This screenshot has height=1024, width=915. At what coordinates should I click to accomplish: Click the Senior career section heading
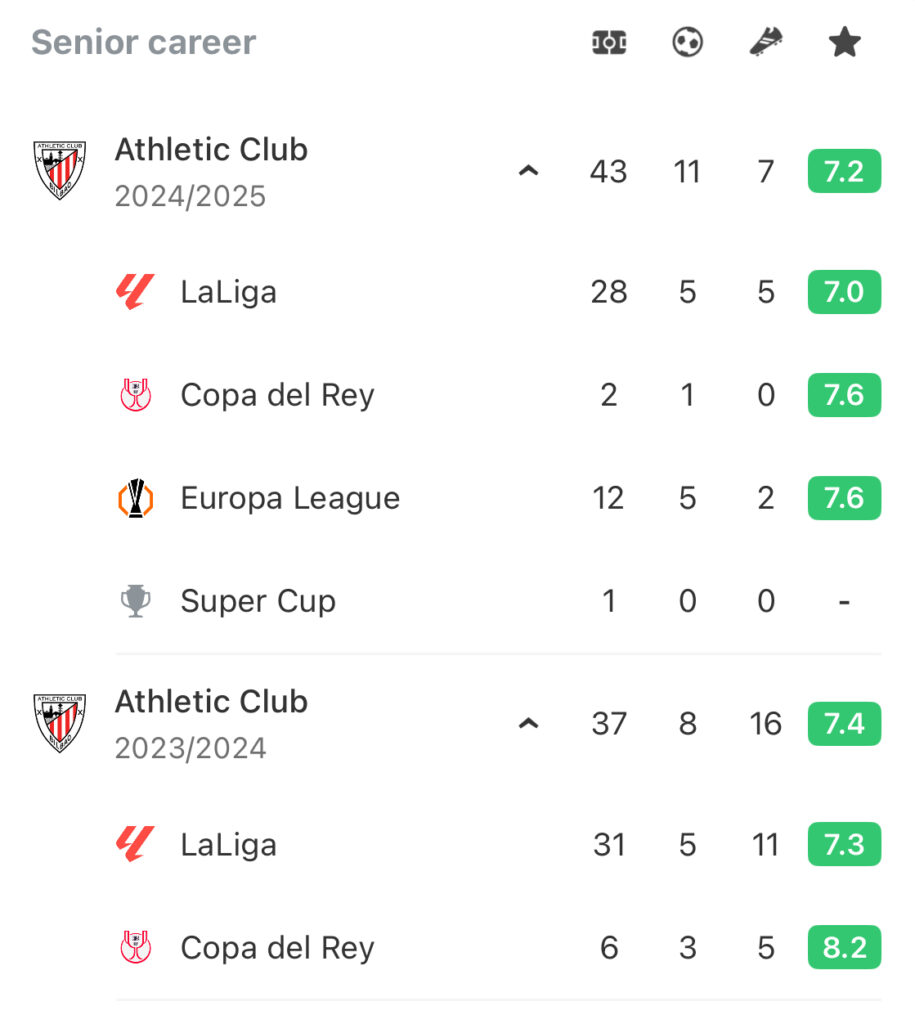coord(144,42)
